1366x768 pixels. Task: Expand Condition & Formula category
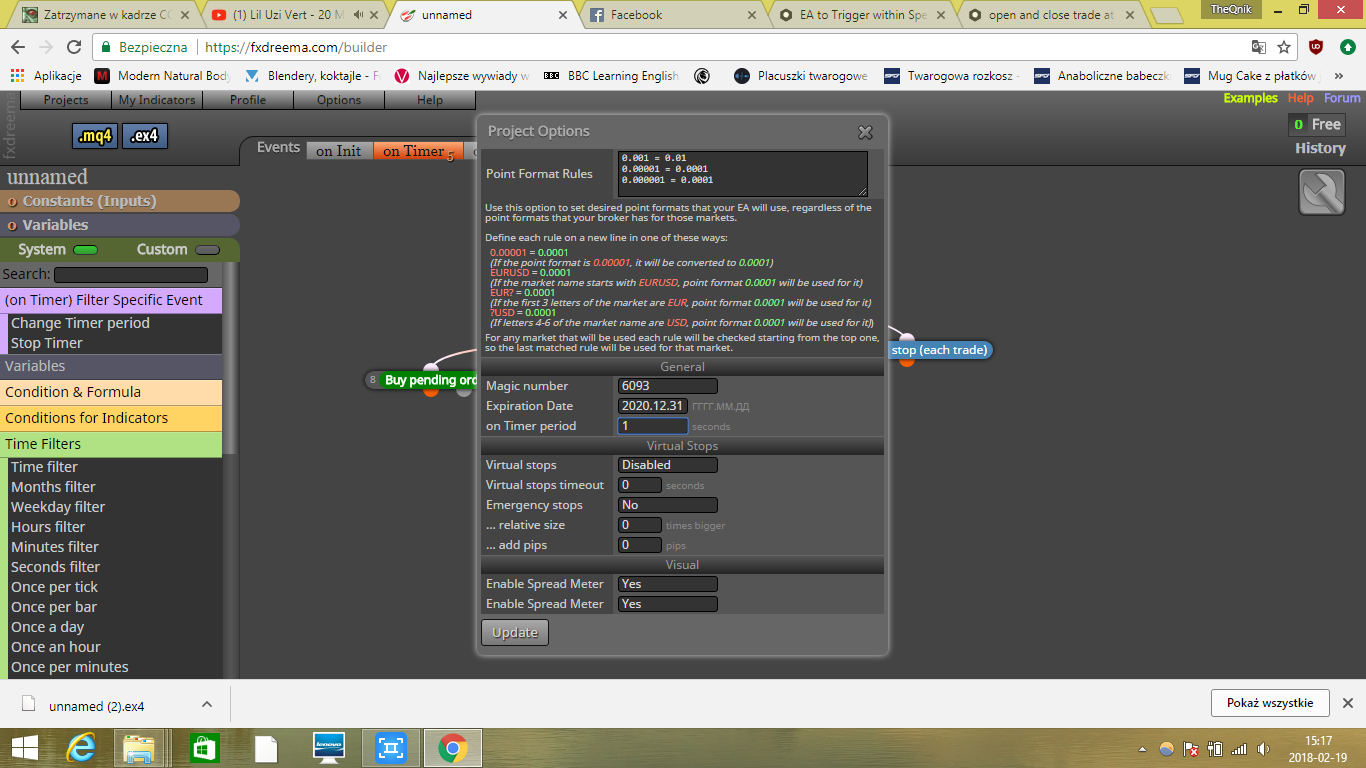click(111, 392)
